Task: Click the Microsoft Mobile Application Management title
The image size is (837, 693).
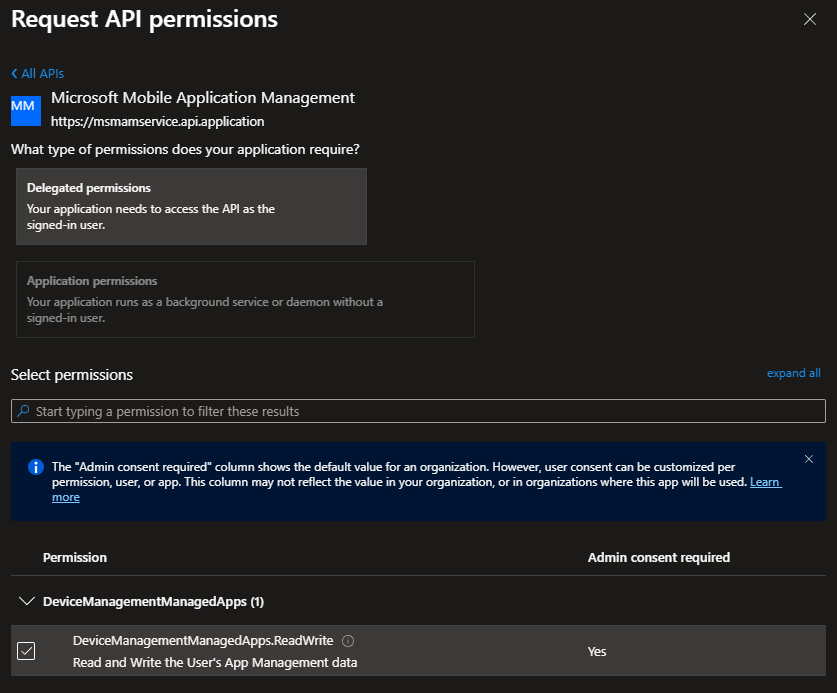Action: pos(203,98)
